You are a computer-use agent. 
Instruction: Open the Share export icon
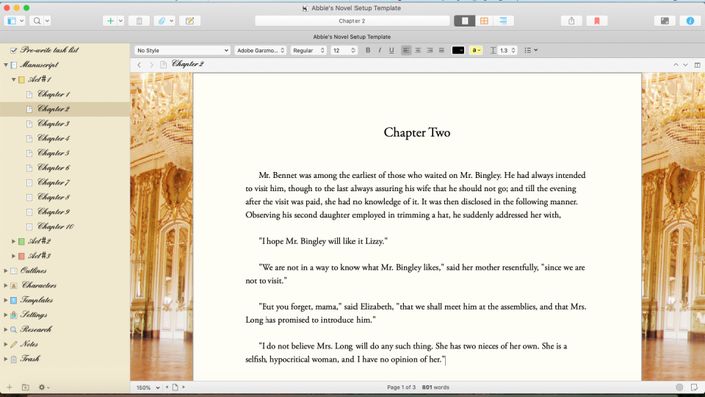(571, 21)
